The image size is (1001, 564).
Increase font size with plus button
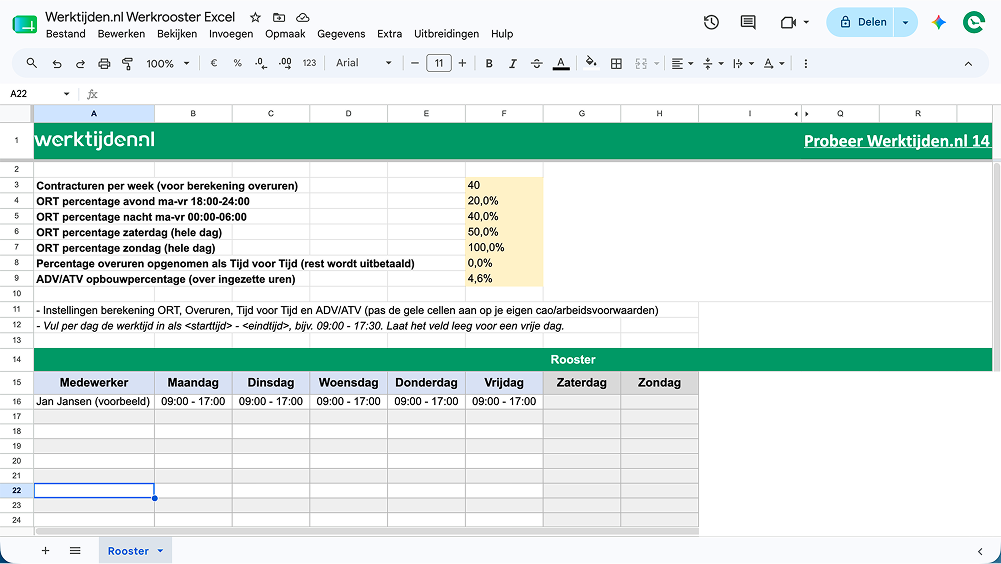[462, 63]
